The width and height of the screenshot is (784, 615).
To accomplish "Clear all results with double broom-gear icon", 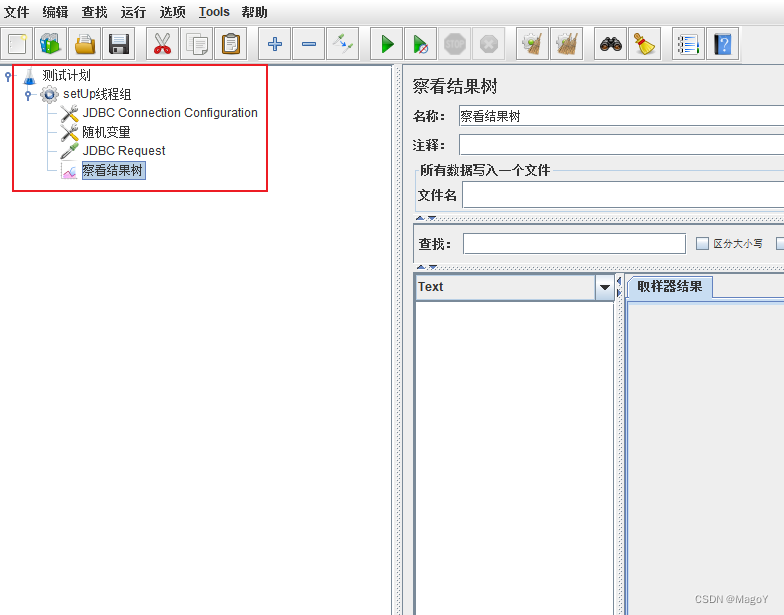I will [566, 44].
